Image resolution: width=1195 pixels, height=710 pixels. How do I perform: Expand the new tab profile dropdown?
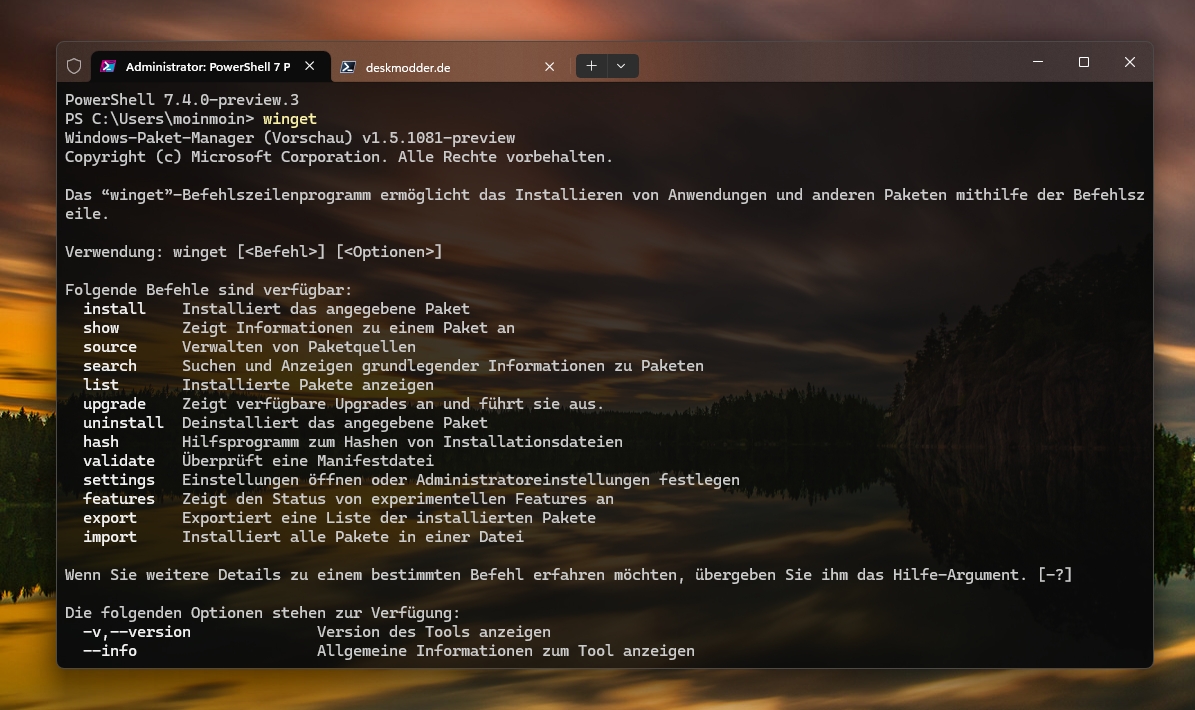pos(622,66)
